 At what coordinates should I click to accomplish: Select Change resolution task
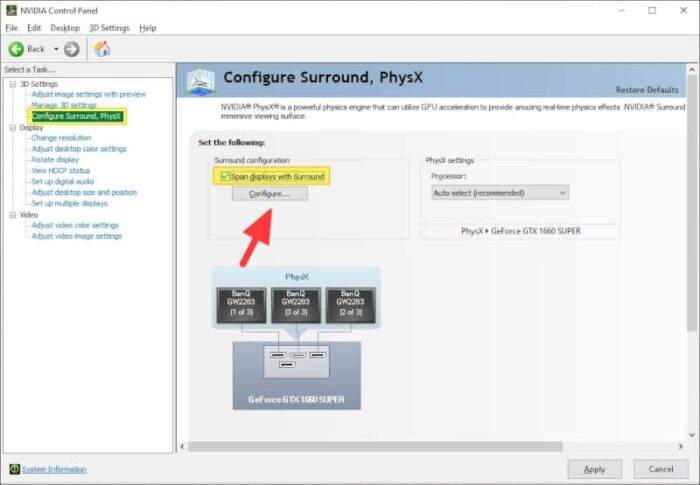[61, 138]
